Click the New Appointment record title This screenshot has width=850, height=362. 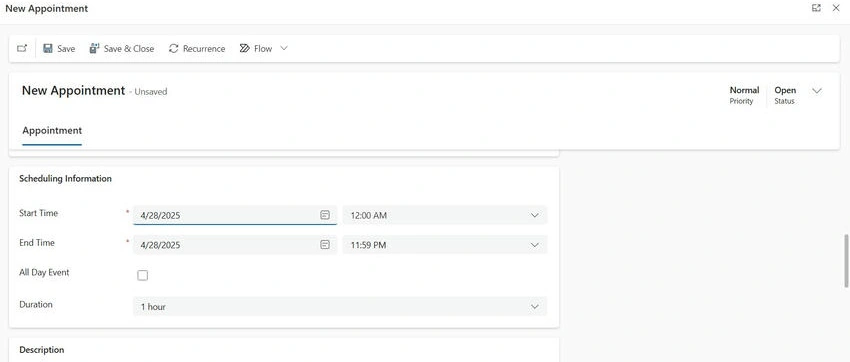(x=73, y=90)
